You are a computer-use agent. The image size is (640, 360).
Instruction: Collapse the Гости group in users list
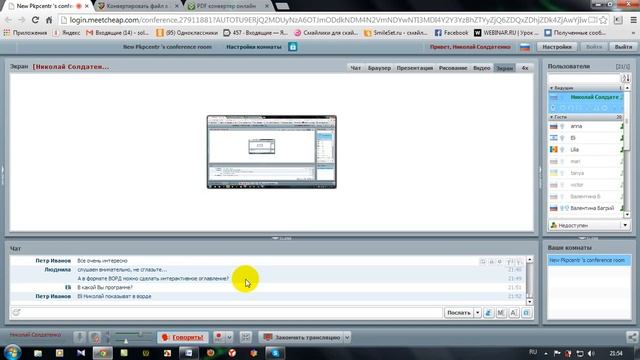click(x=551, y=117)
